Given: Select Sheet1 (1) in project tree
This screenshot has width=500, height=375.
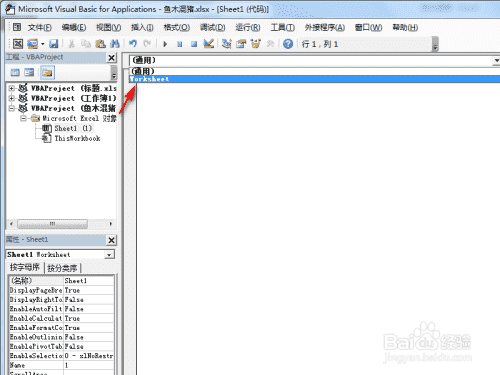Looking at the screenshot, I should [73, 128].
